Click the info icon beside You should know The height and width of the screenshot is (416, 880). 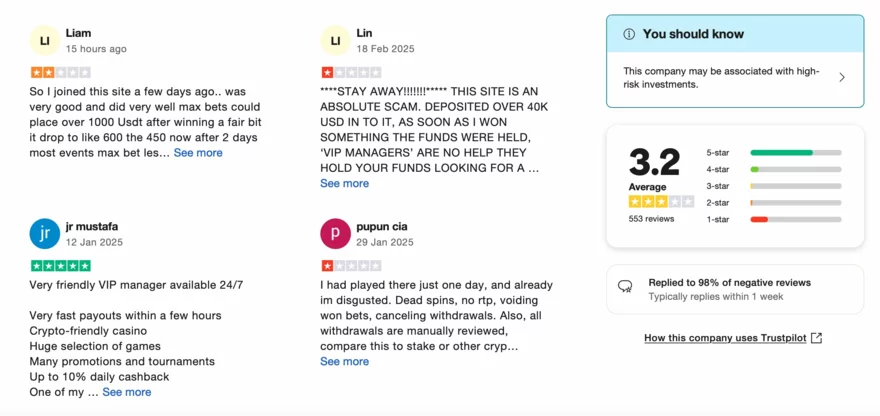click(x=629, y=34)
